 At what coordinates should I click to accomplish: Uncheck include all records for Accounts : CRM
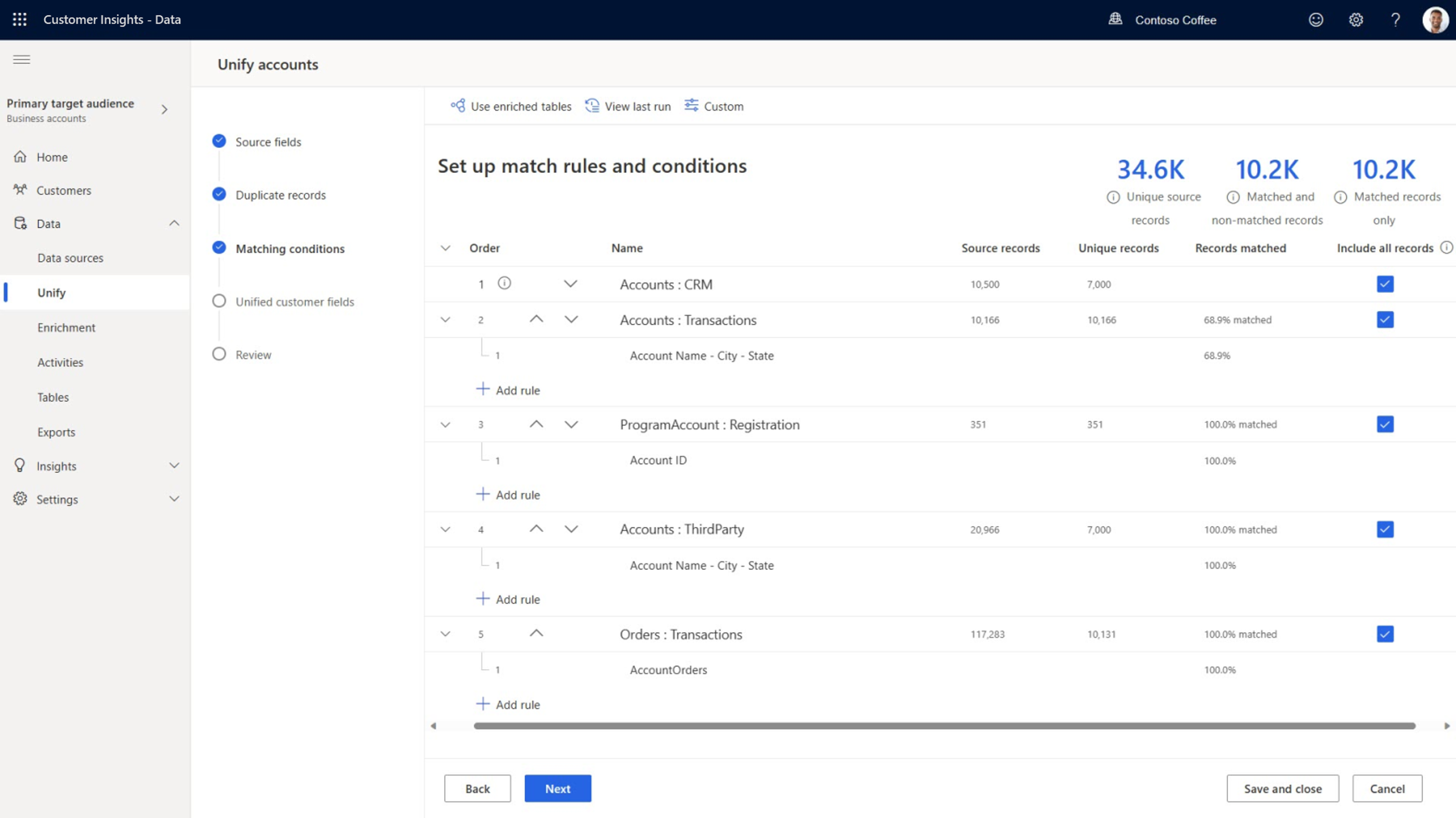click(1385, 283)
